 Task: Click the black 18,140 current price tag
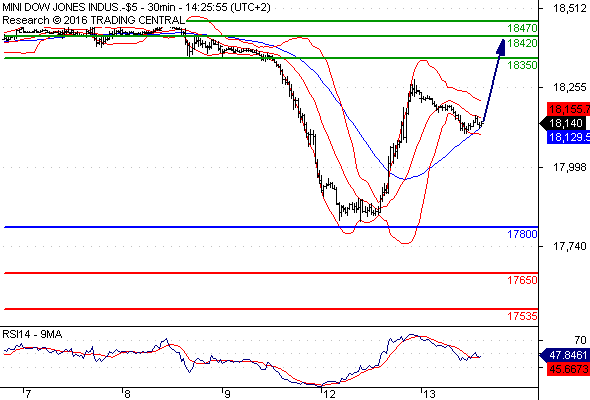[x=563, y=123]
